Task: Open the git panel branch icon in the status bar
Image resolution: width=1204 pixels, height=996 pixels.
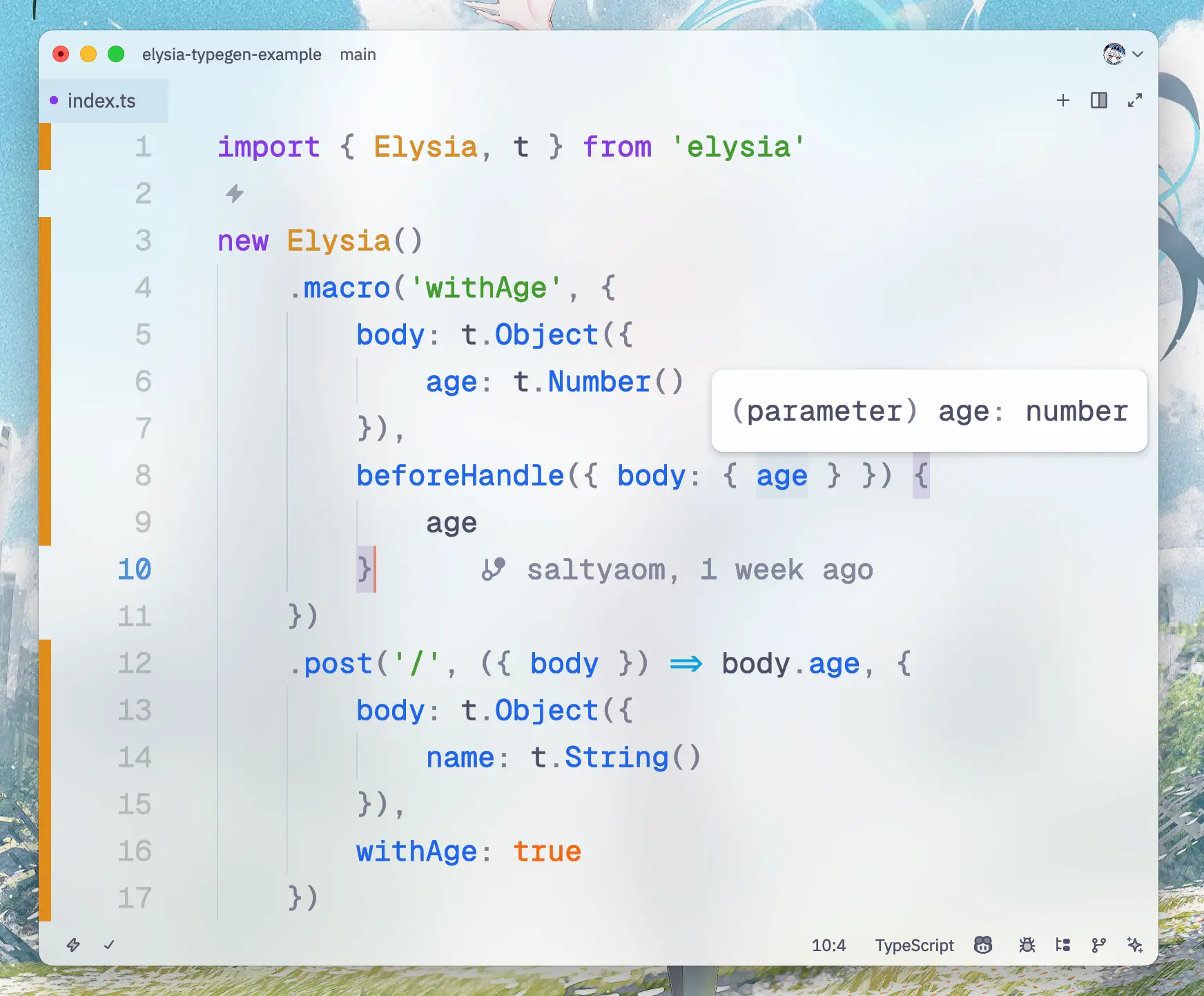Action: 1099,945
